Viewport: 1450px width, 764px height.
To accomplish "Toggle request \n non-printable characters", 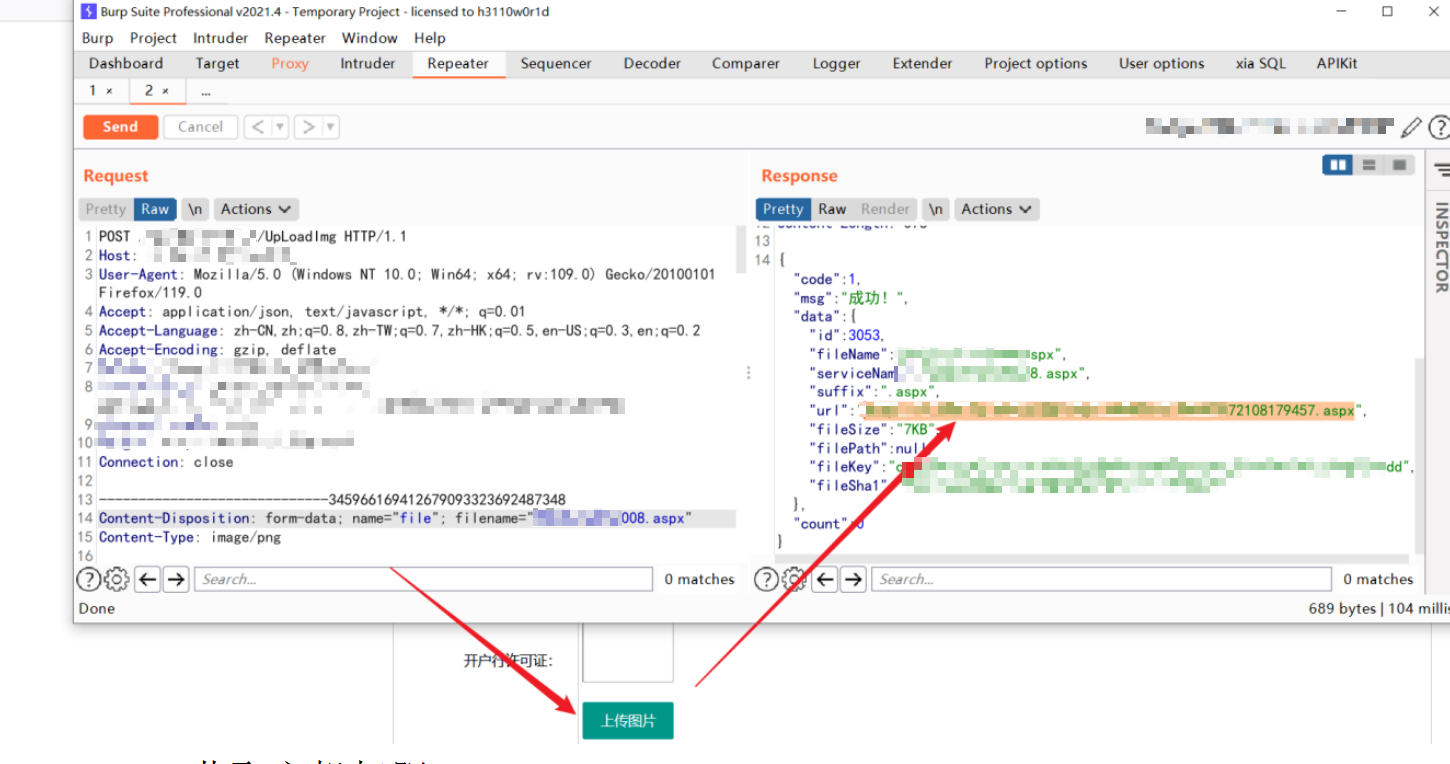I will click(x=195, y=209).
